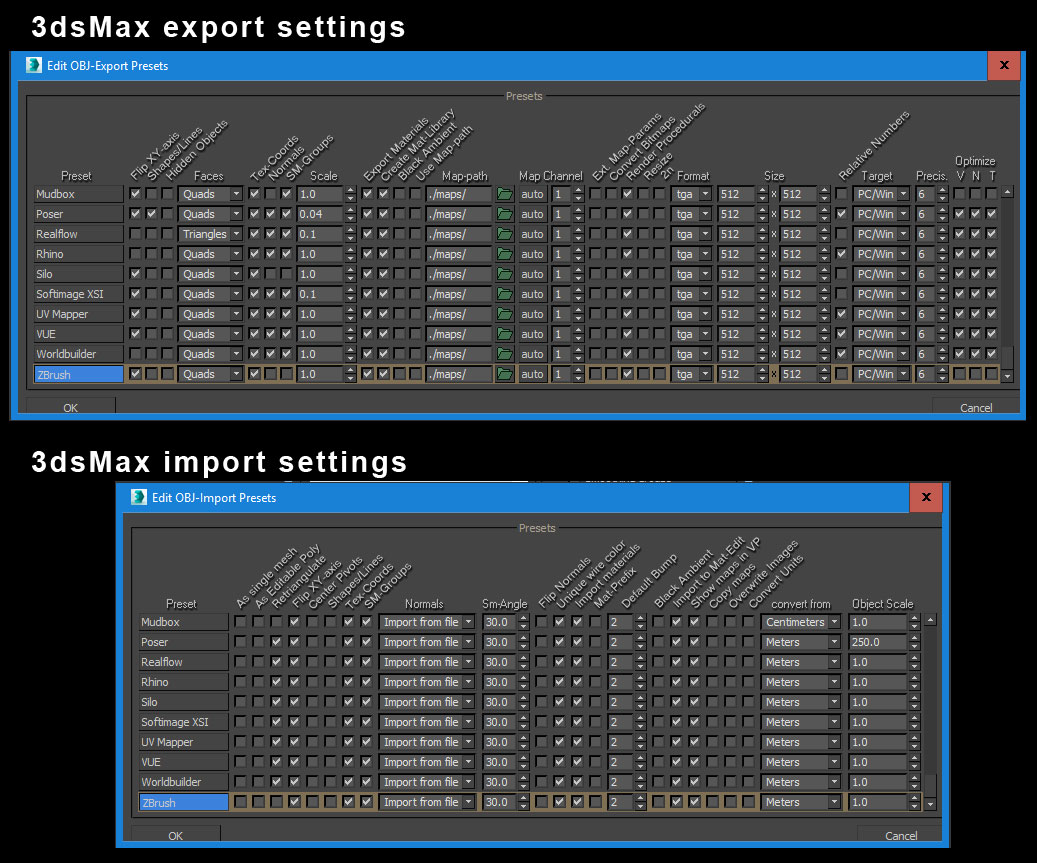Browse map-path folder for Mudbox export preset
This screenshot has width=1037, height=863.
[x=505, y=194]
